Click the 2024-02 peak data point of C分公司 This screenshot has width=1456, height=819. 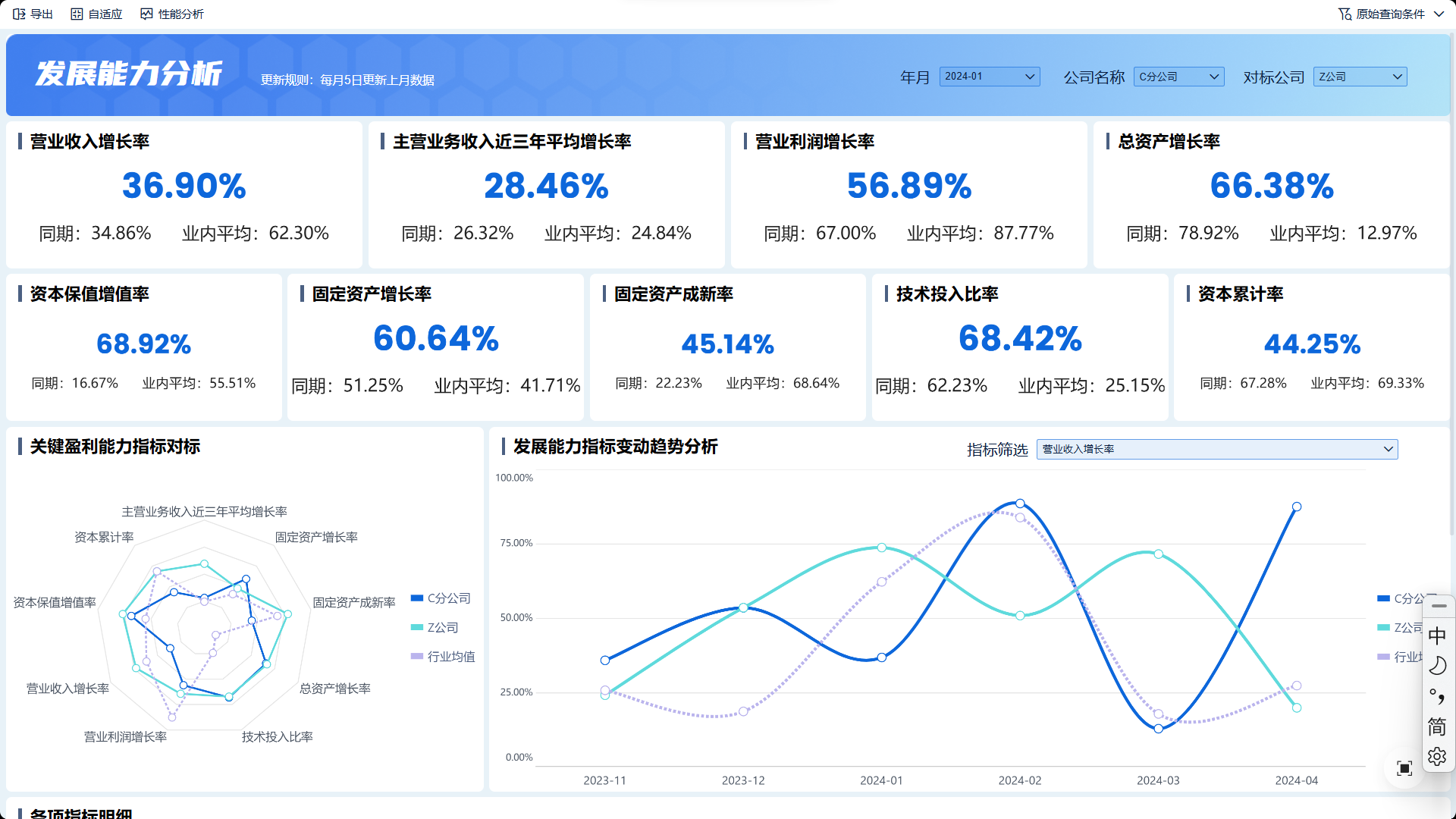pyautogui.click(x=1020, y=504)
